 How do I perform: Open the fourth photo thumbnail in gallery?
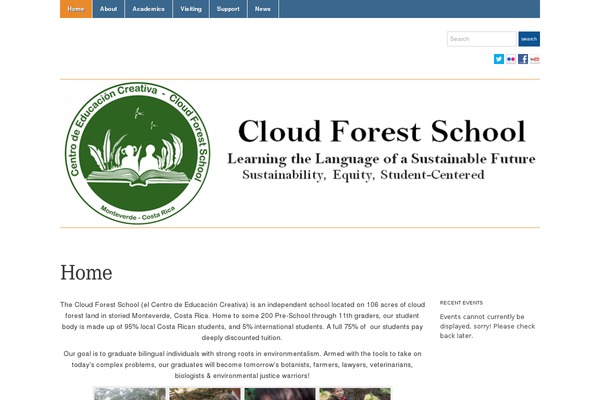click(355, 394)
